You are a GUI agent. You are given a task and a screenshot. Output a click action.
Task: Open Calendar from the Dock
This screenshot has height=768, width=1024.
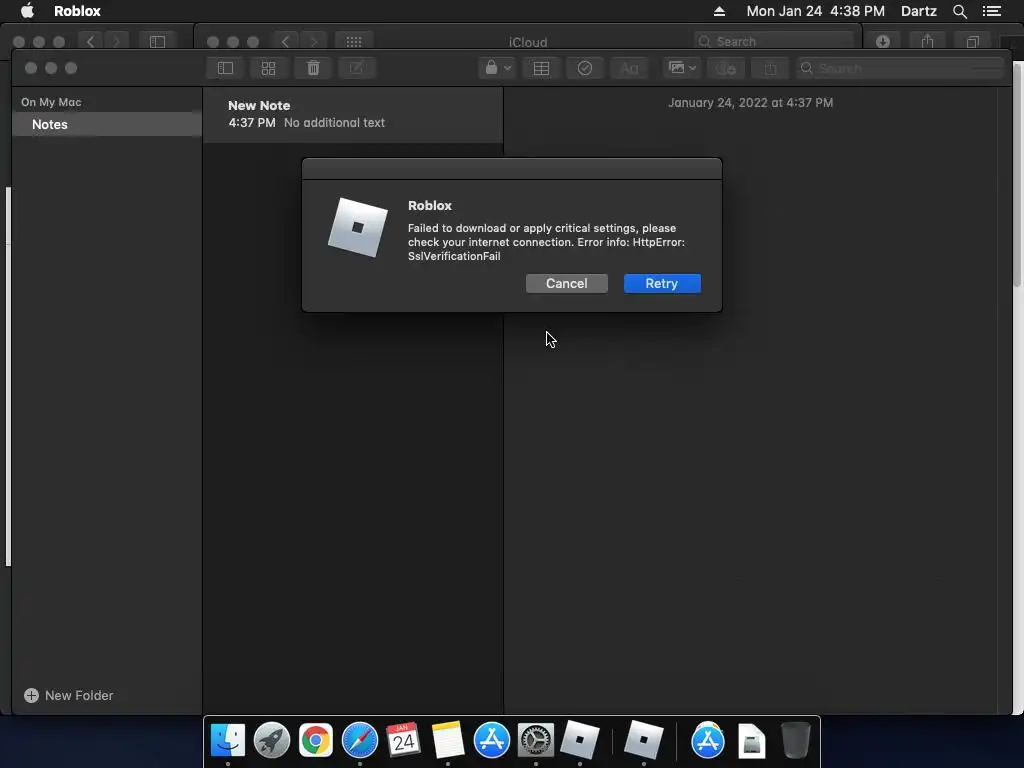[404, 740]
